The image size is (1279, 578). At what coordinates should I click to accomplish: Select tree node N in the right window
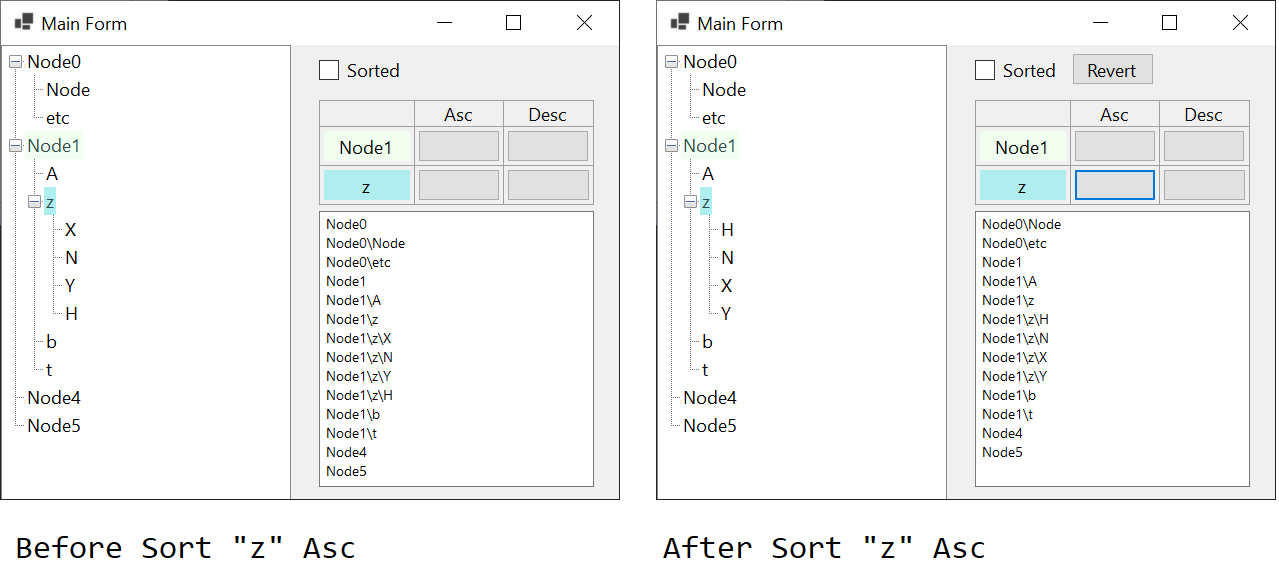pos(728,258)
